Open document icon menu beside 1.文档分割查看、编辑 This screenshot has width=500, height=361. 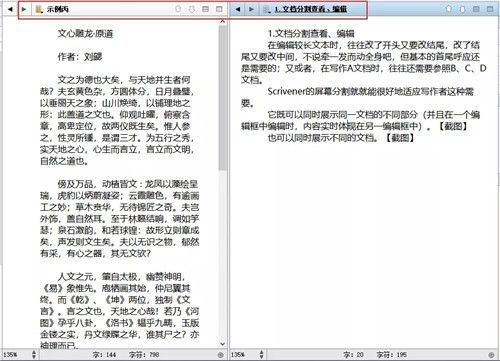pyautogui.click(x=267, y=9)
